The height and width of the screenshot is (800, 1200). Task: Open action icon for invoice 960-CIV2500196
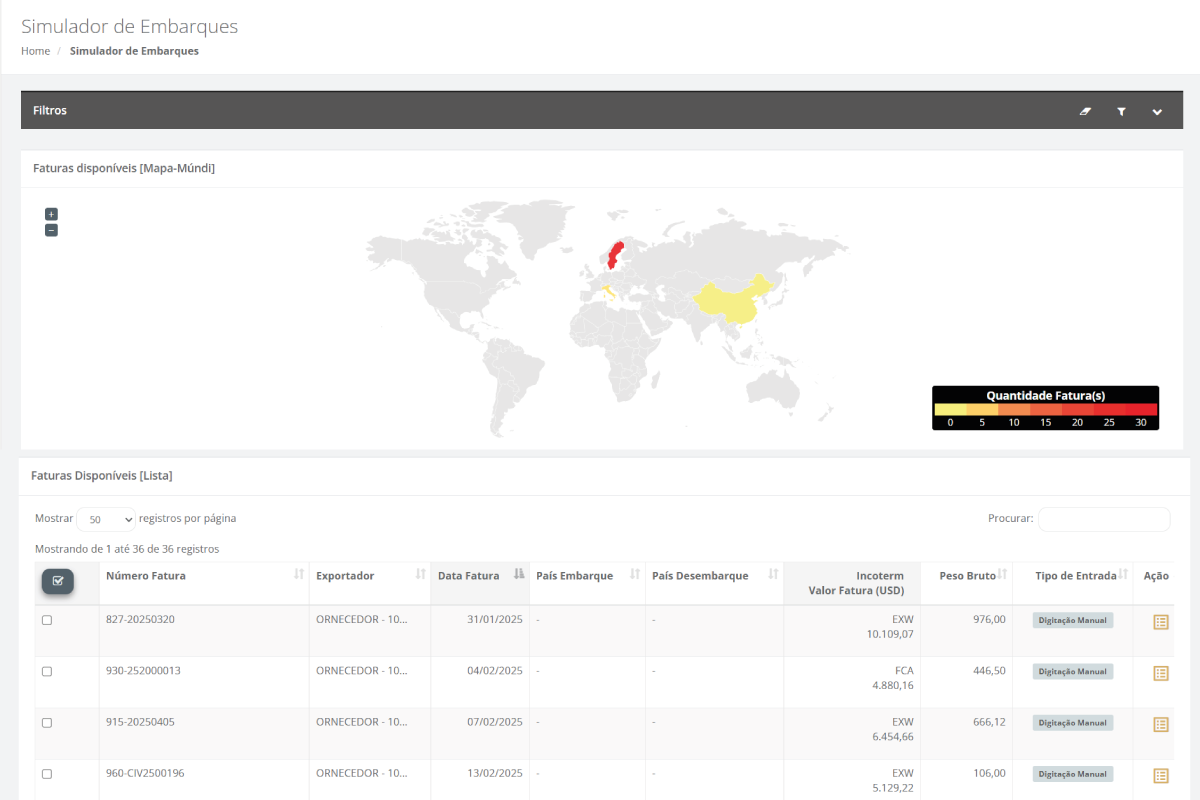(1160, 775)
